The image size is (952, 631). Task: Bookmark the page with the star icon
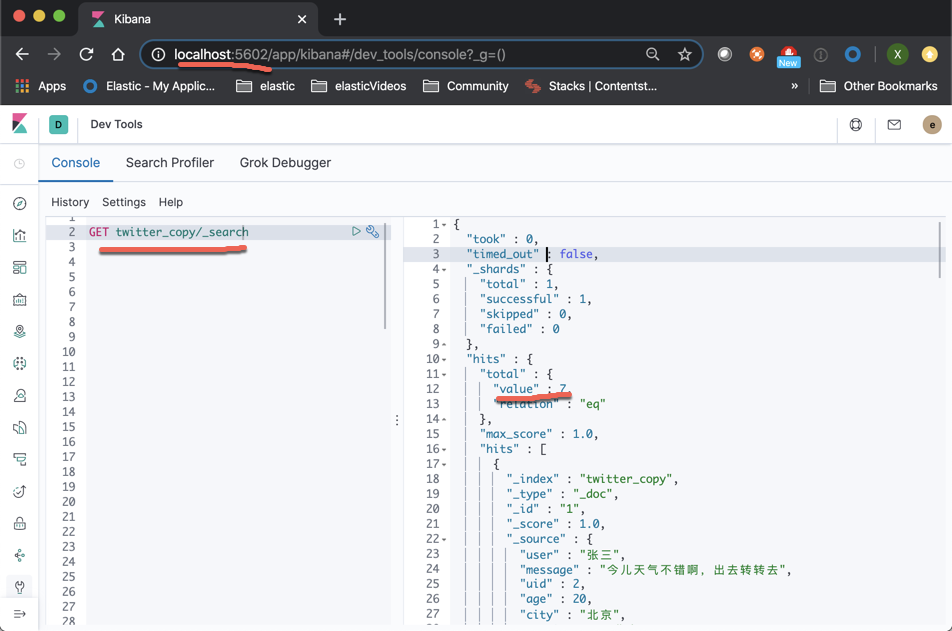click(x=685, y=55)
